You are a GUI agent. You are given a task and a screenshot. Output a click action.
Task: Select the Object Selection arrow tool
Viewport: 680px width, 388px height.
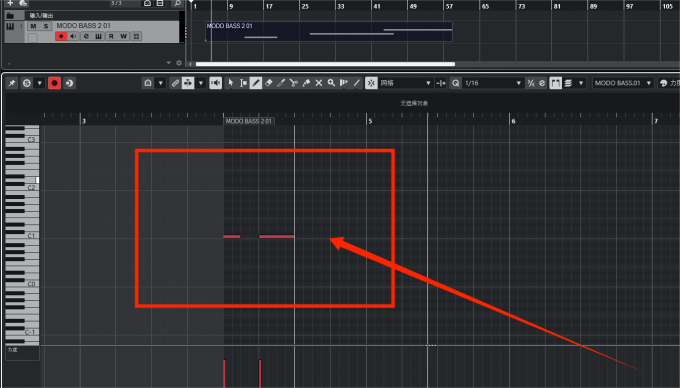pyautogui.click(x=231, y=83)
